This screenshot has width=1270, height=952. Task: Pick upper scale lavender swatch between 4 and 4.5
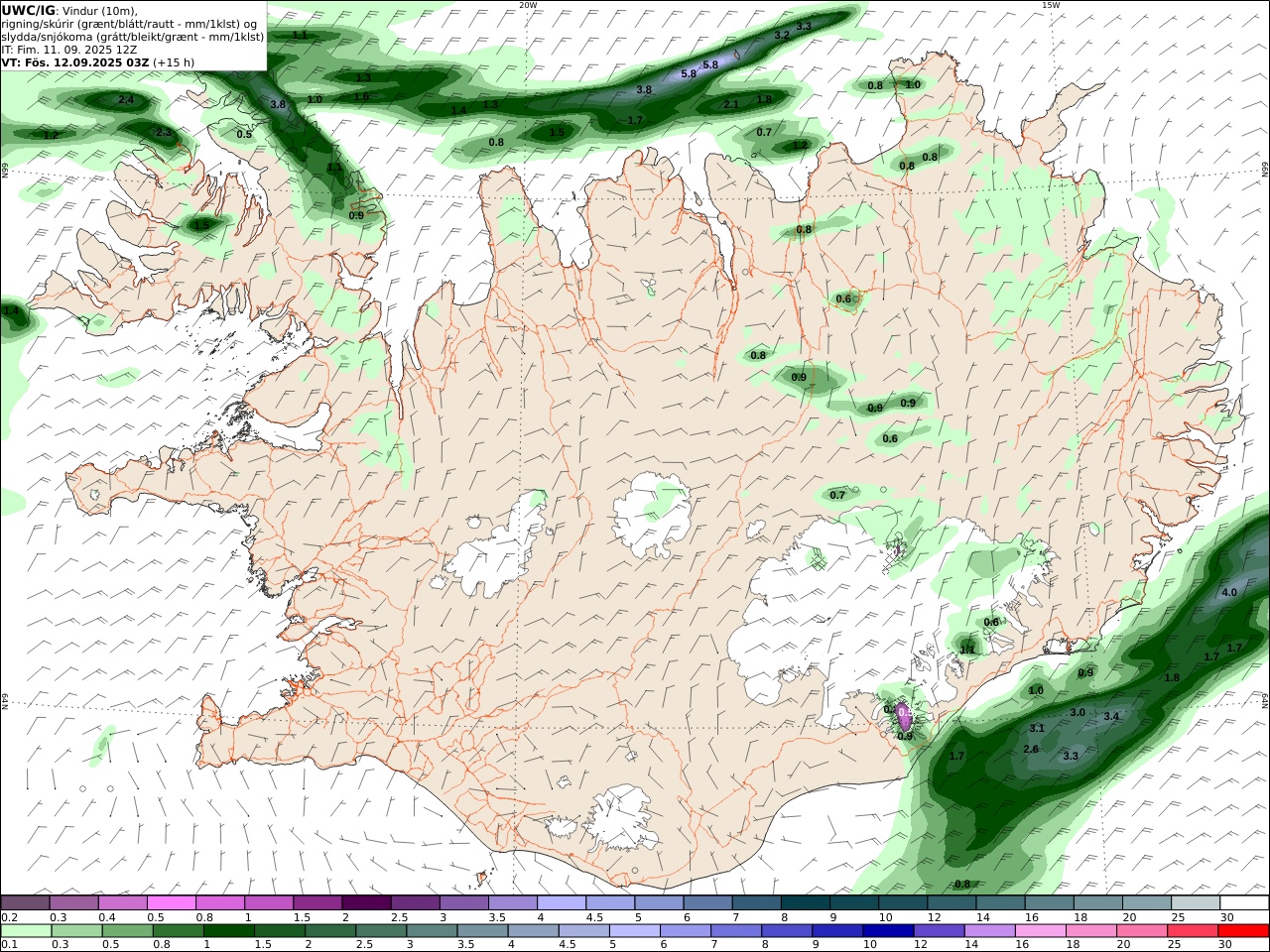[x=561, y=902]
